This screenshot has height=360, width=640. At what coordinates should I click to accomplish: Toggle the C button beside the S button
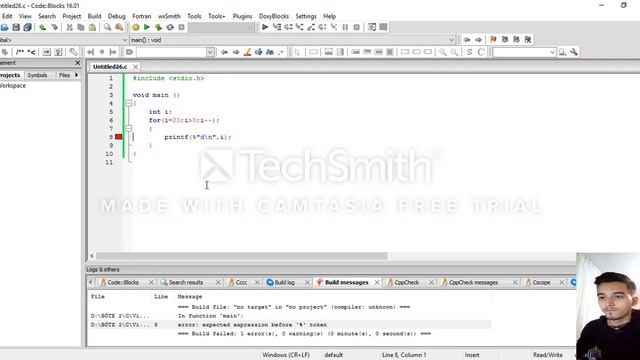coord(481,52)
